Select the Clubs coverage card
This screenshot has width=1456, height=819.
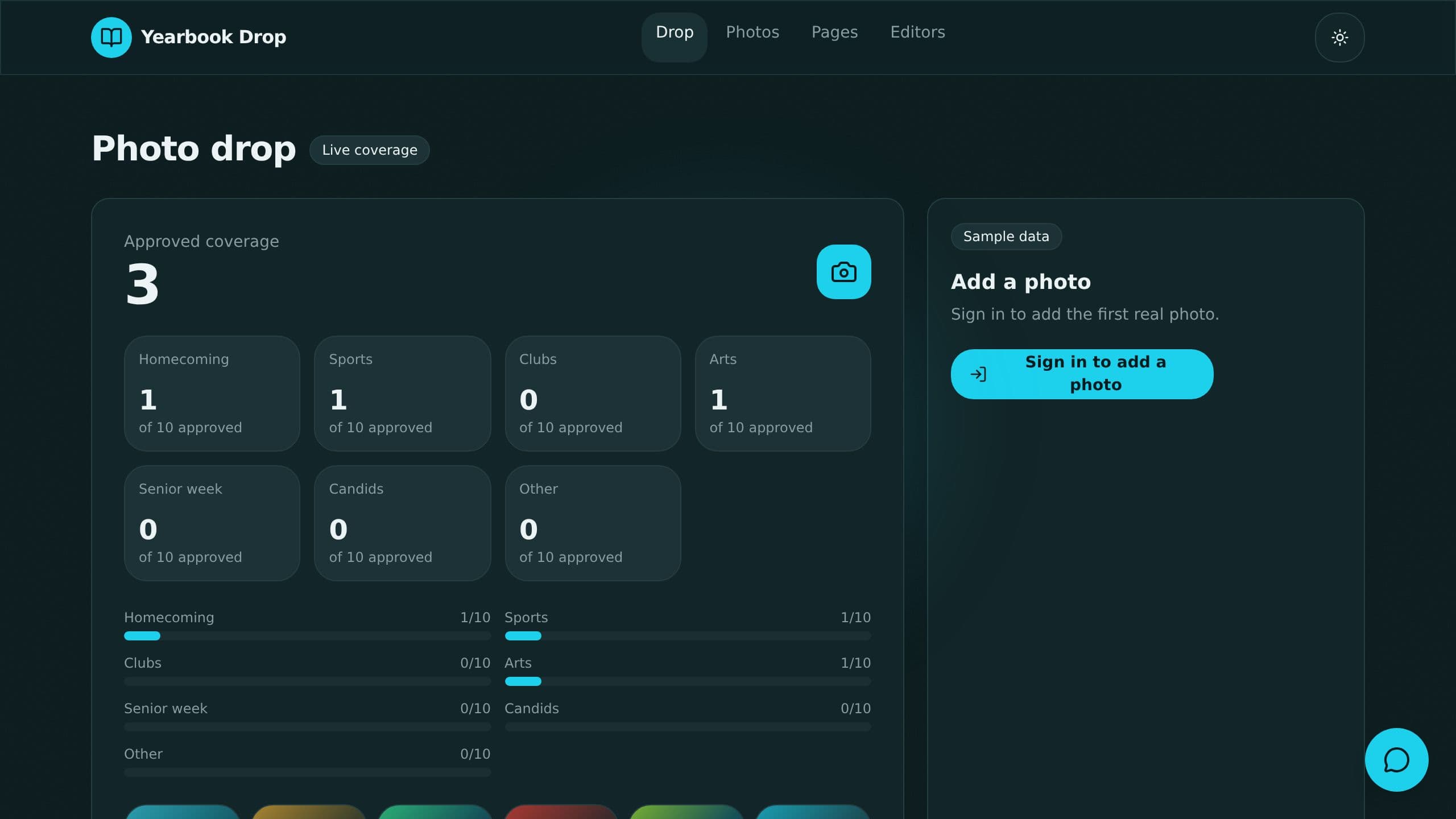[x=593, y=394]
